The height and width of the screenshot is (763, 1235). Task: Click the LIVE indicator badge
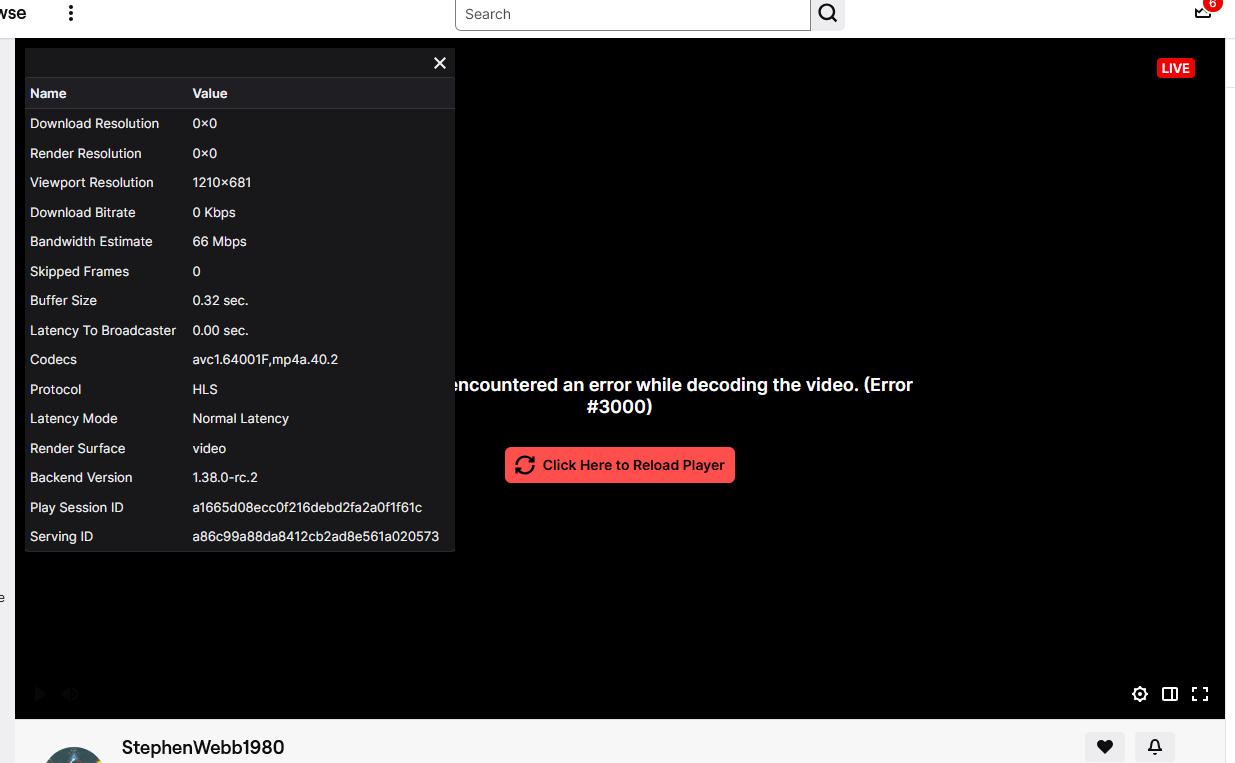pos(1175,68)
